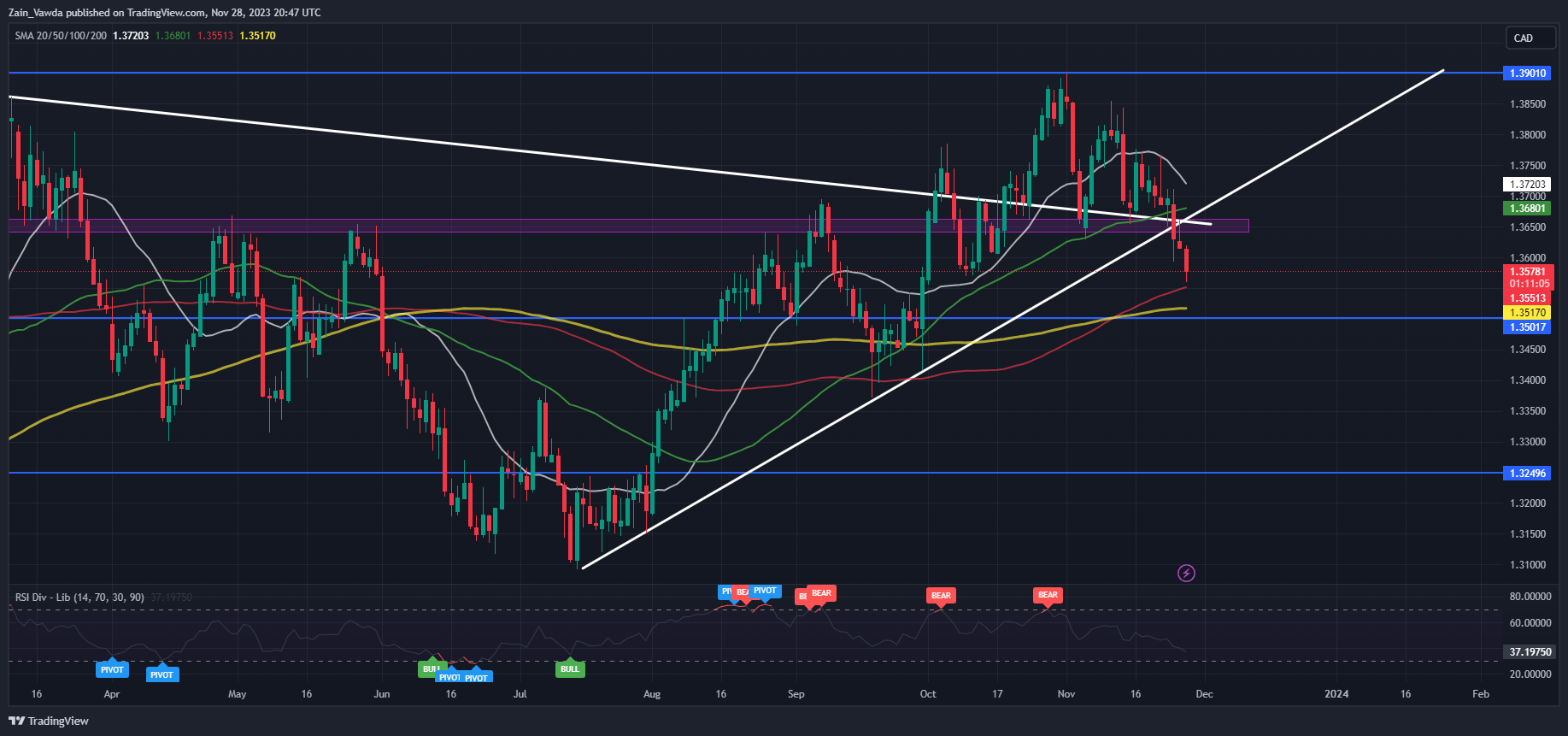The image size is (1568, 736).
Task: Click the red 1.35781 current price label
Action: [1528, 272]
